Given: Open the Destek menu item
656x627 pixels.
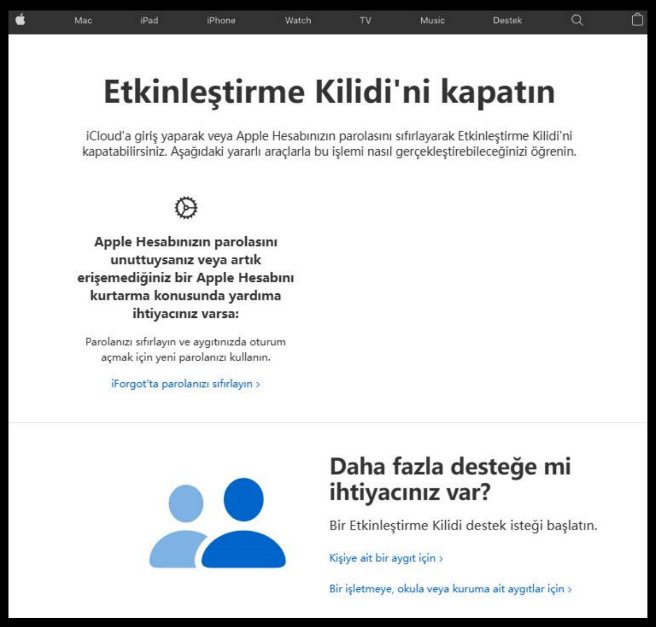Looking at the screenshot, I should pyautogui.click(x=507, y=20).
